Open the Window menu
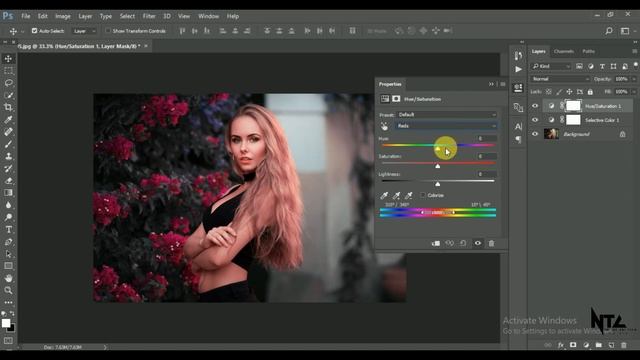The image size is (640, 360). 208,16
